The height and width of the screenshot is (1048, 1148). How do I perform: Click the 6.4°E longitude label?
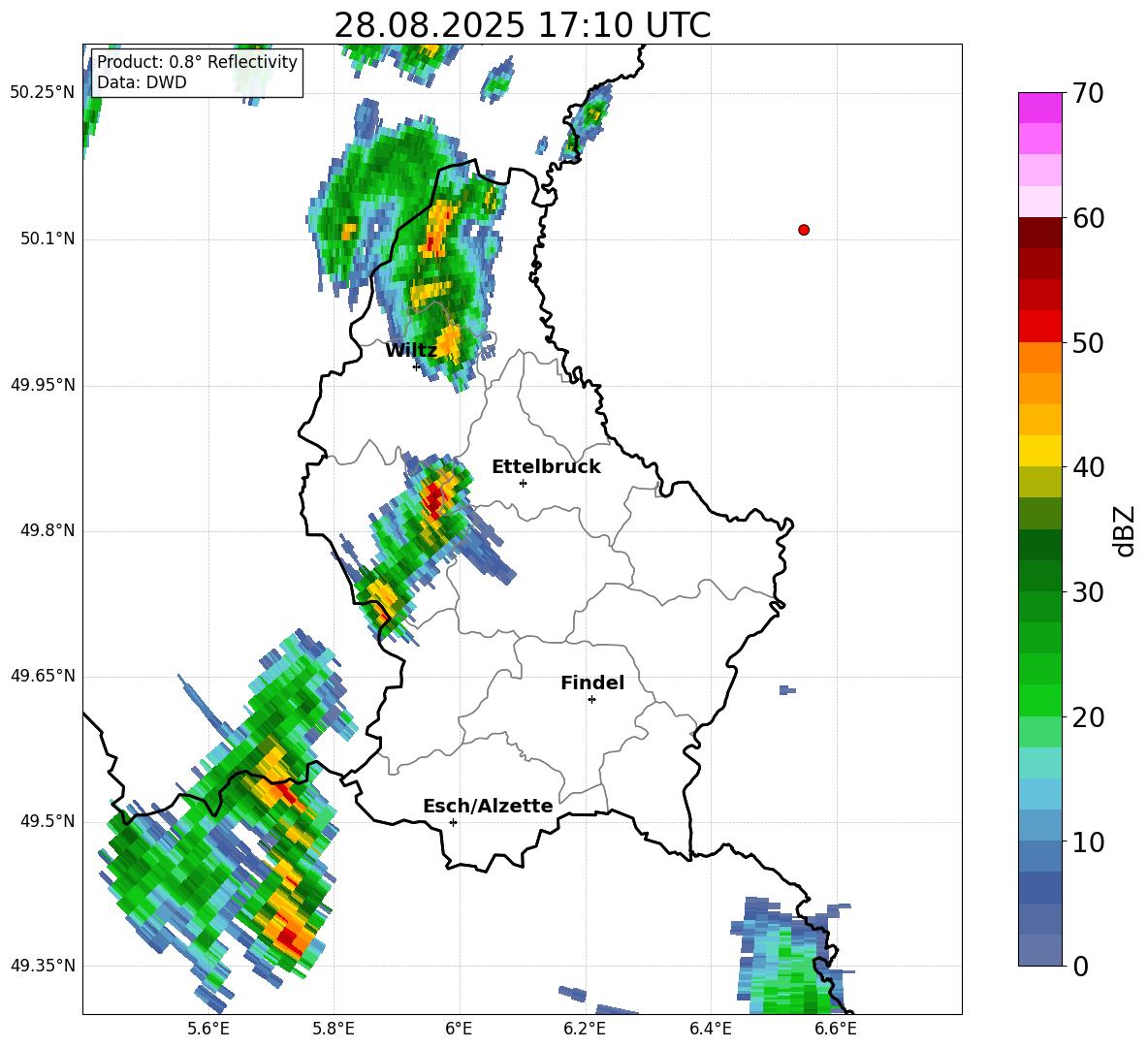[710, 1029]
